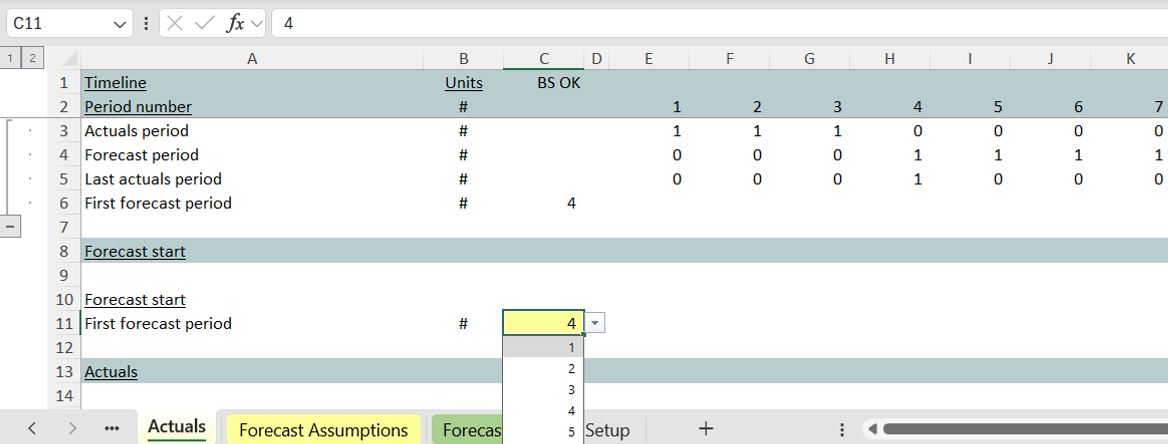
Task: Switch to the Setup sheet tab
Action: coord(607,430)
